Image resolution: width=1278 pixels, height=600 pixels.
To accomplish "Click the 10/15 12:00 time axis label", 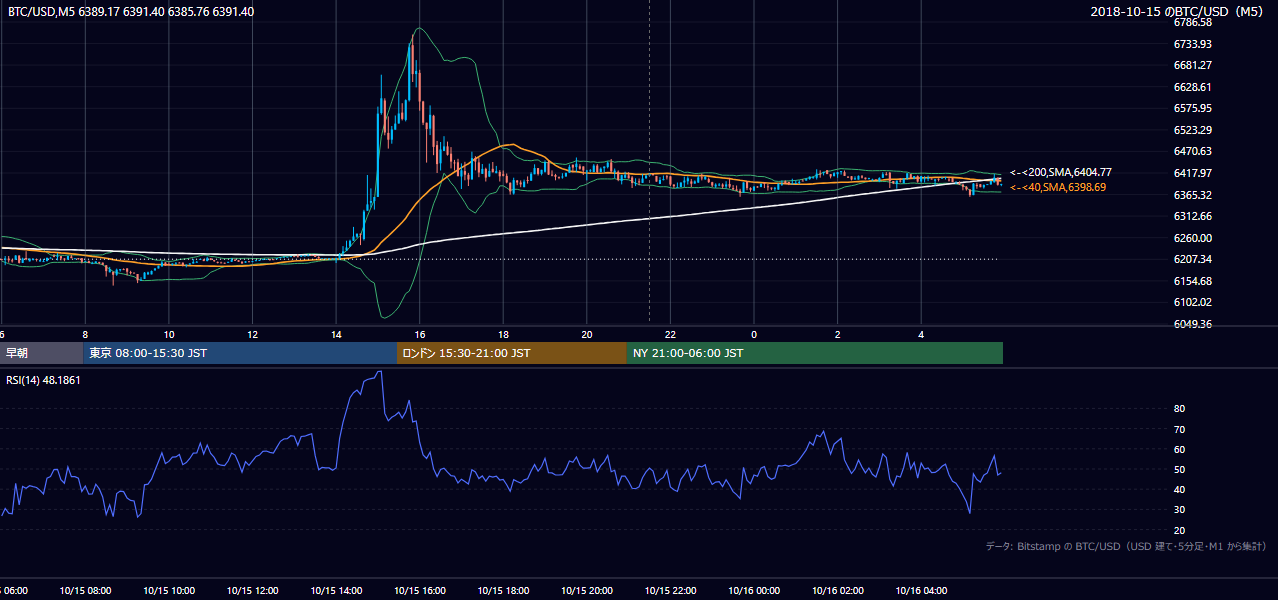I will tap(252, 591).
